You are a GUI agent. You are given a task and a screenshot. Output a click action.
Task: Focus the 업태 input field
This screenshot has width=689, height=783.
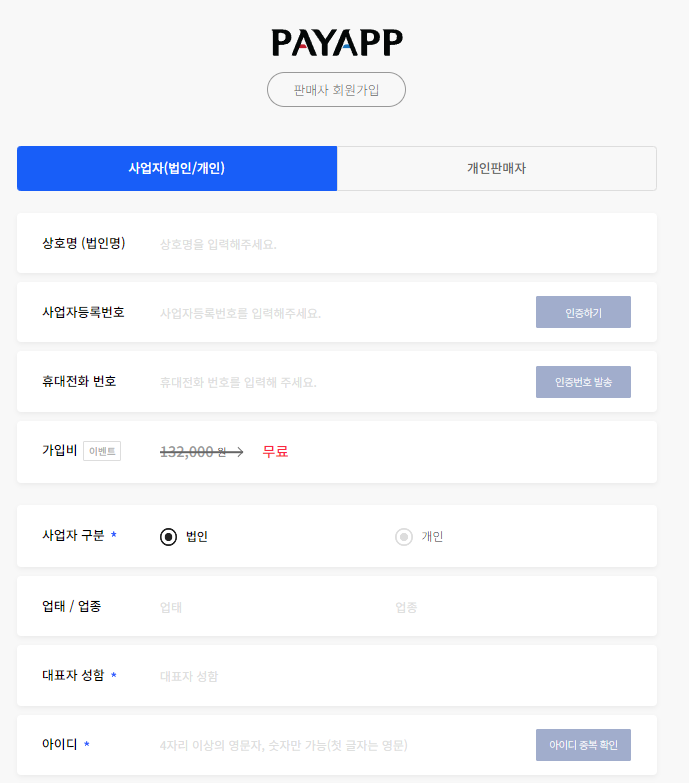click(272, 607)
